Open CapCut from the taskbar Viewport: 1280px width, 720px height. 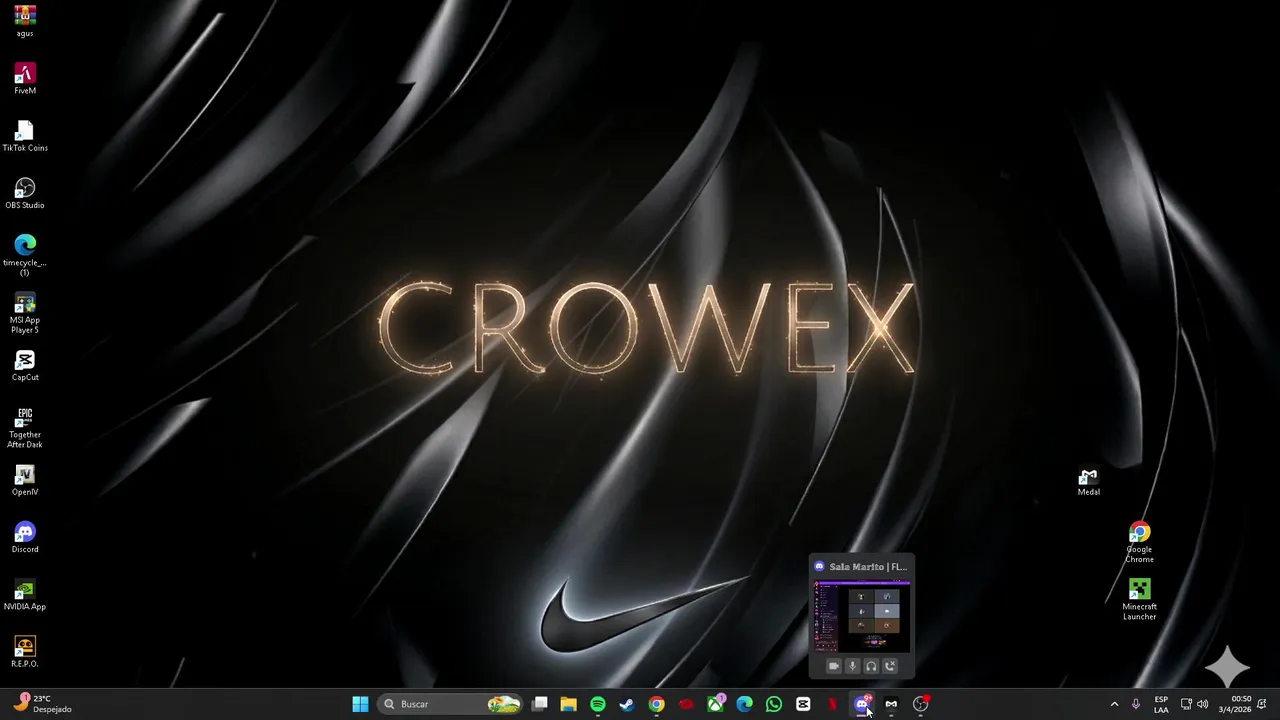[x=803, y=704]
